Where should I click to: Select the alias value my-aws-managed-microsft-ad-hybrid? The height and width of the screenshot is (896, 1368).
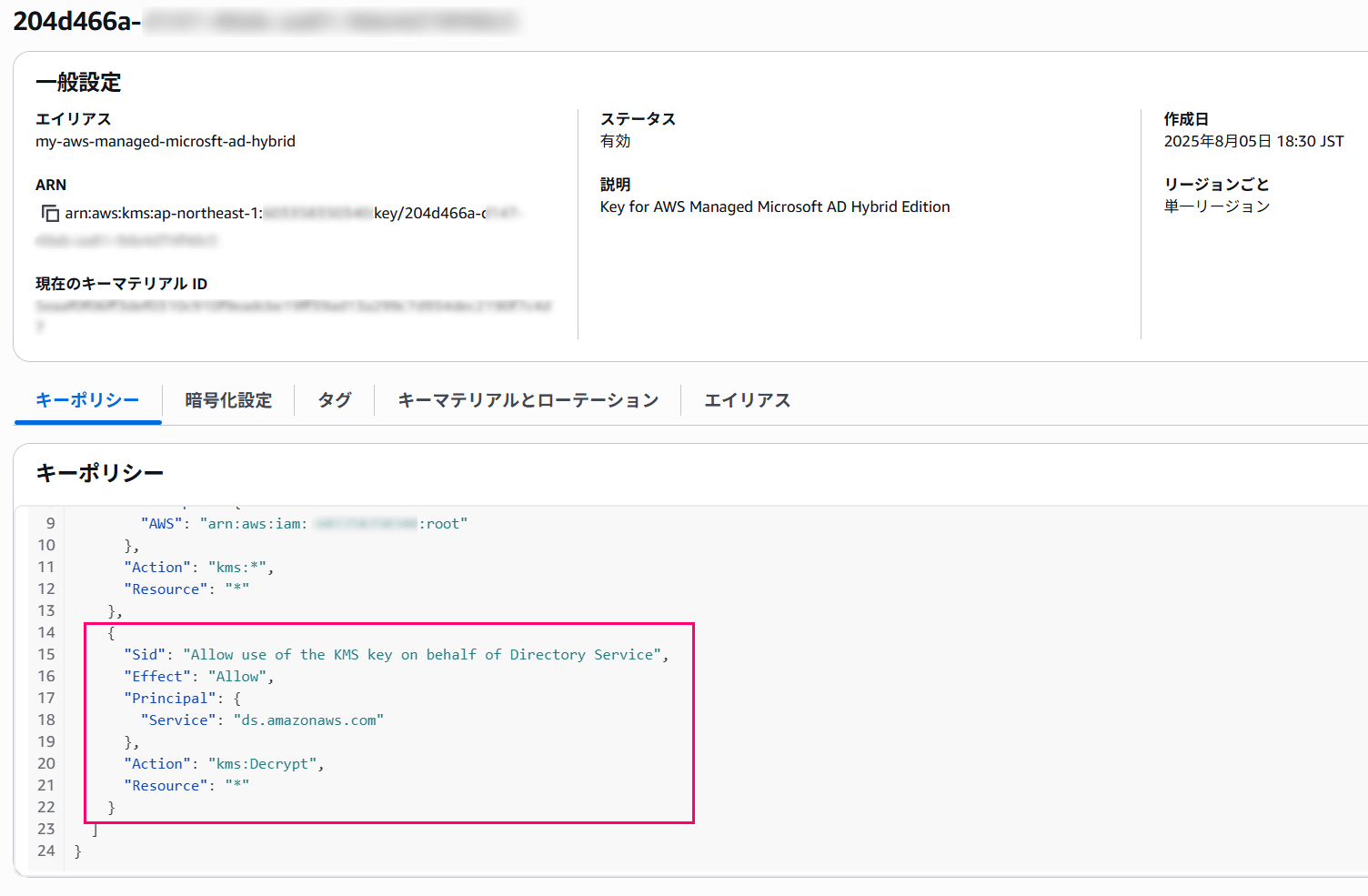[x=166, y=141]
